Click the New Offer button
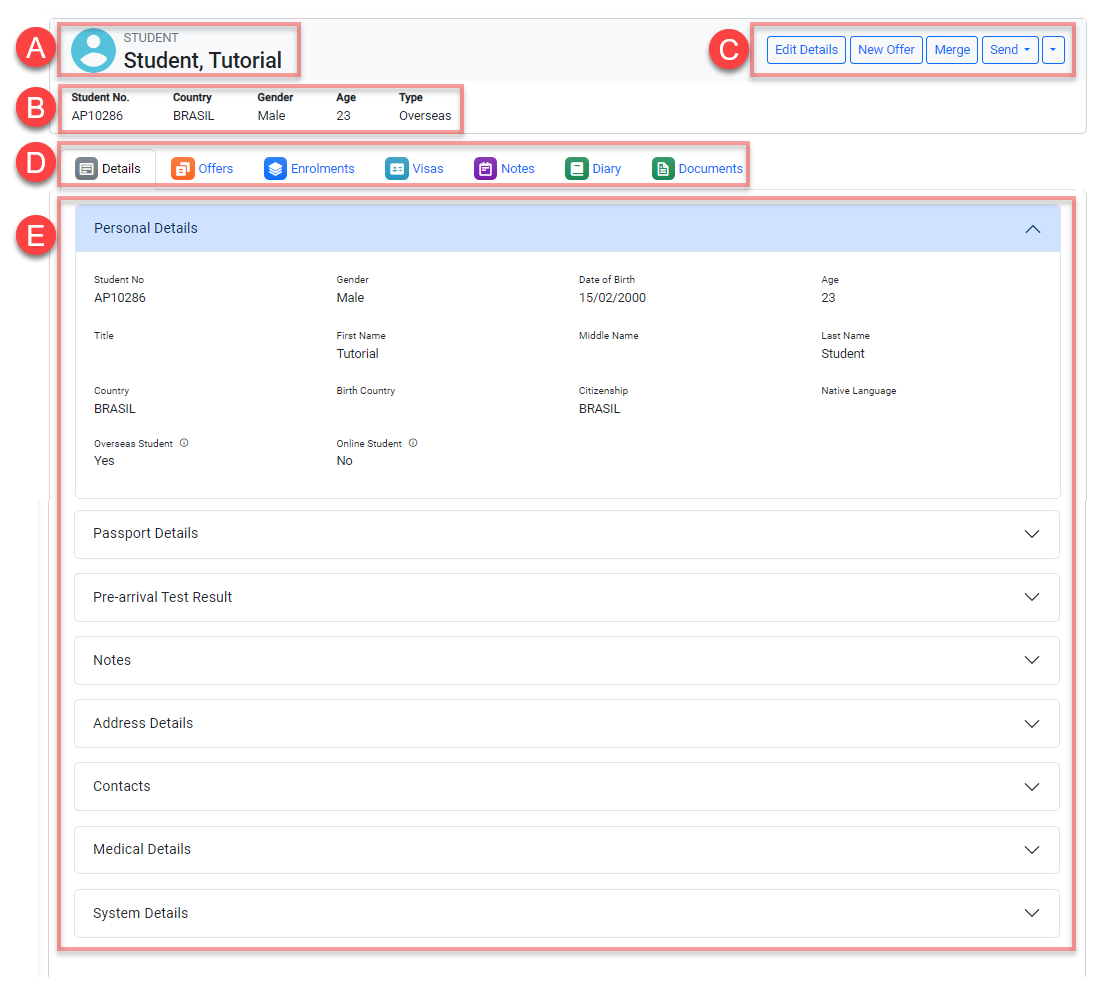This screenshot has width=1107, height=986. click(886, 50)
